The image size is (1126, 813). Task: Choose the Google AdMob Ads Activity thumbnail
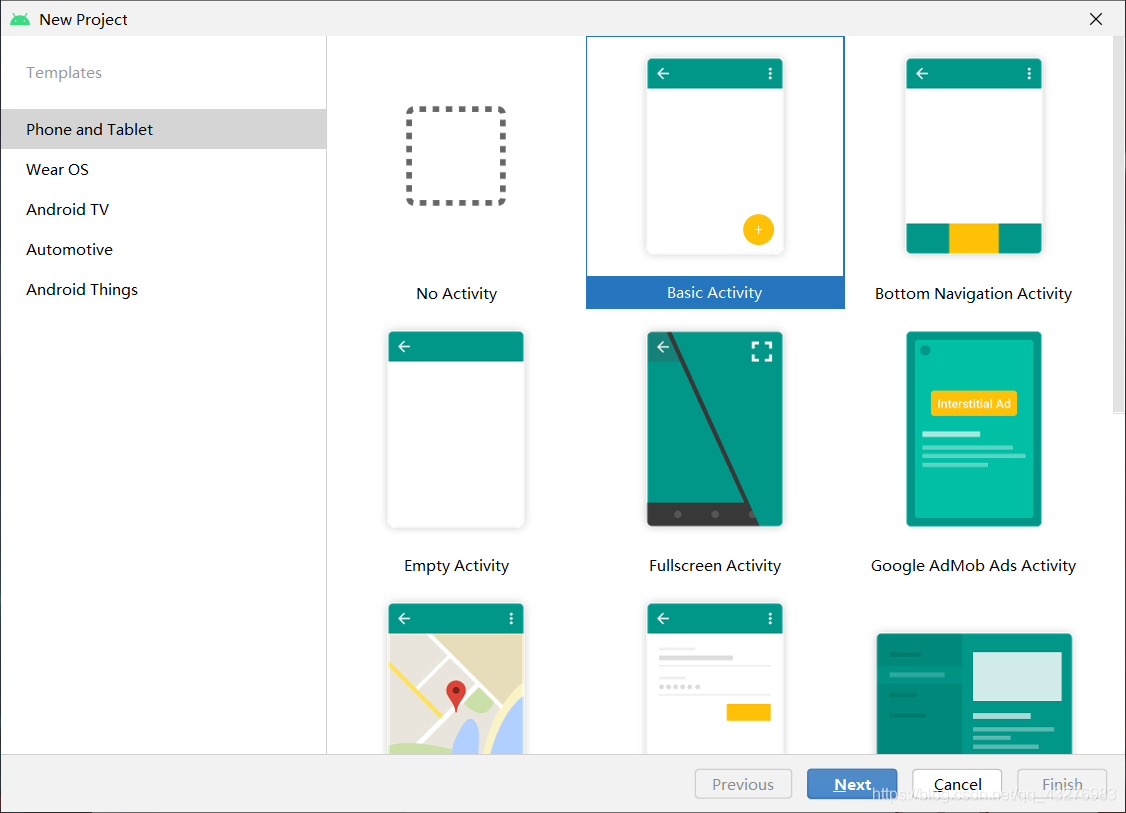click(974, 429)
